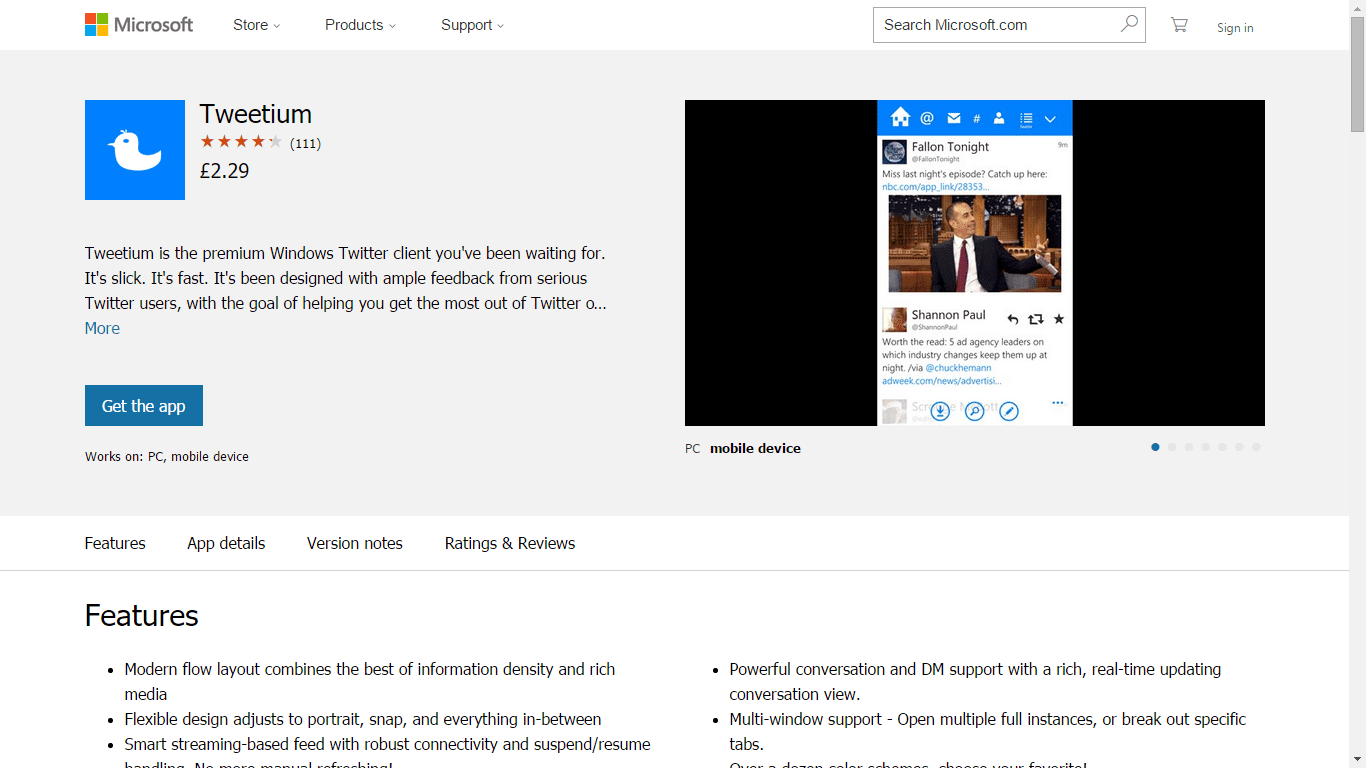1366x768 pixels.
Task: Select the third carousel dot
Action: coord(1189,447)
